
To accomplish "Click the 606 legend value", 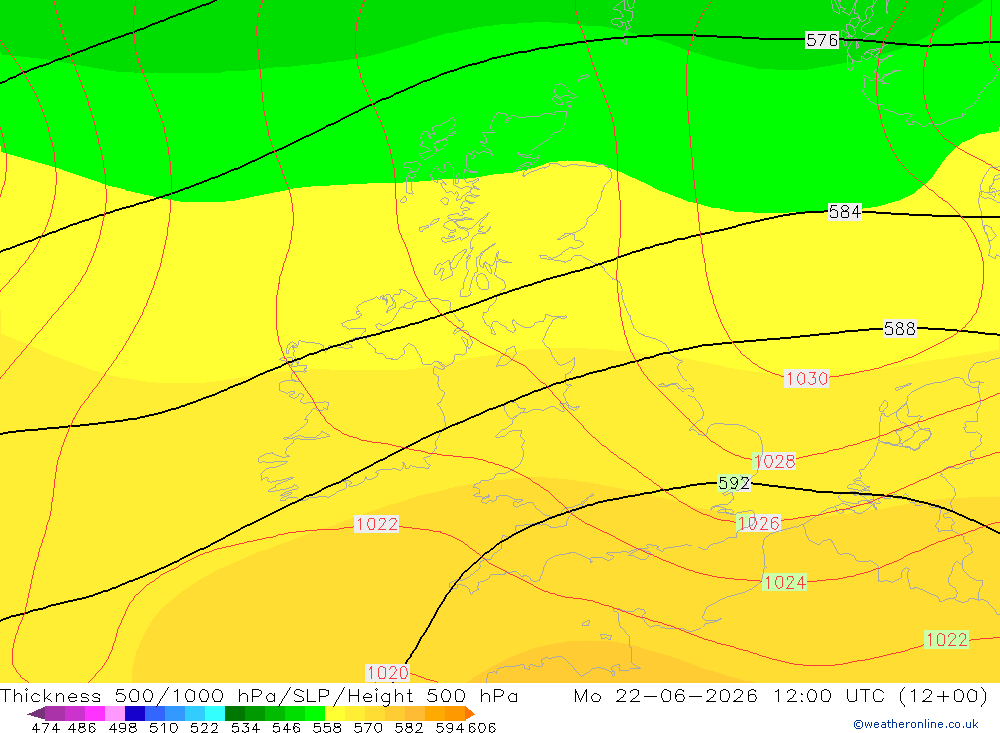I will pyautogui.click(x=482, y=728).
